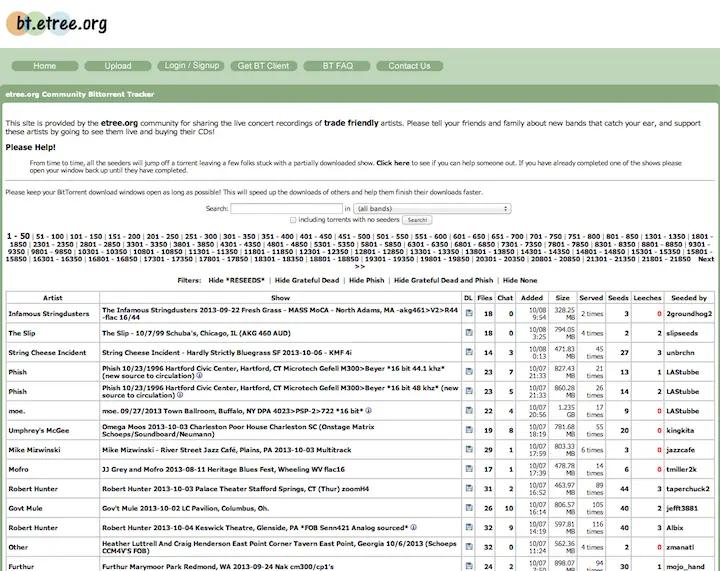The image size is (720, 571).
Task: Click the Seeded by column header
Action: 689,298
